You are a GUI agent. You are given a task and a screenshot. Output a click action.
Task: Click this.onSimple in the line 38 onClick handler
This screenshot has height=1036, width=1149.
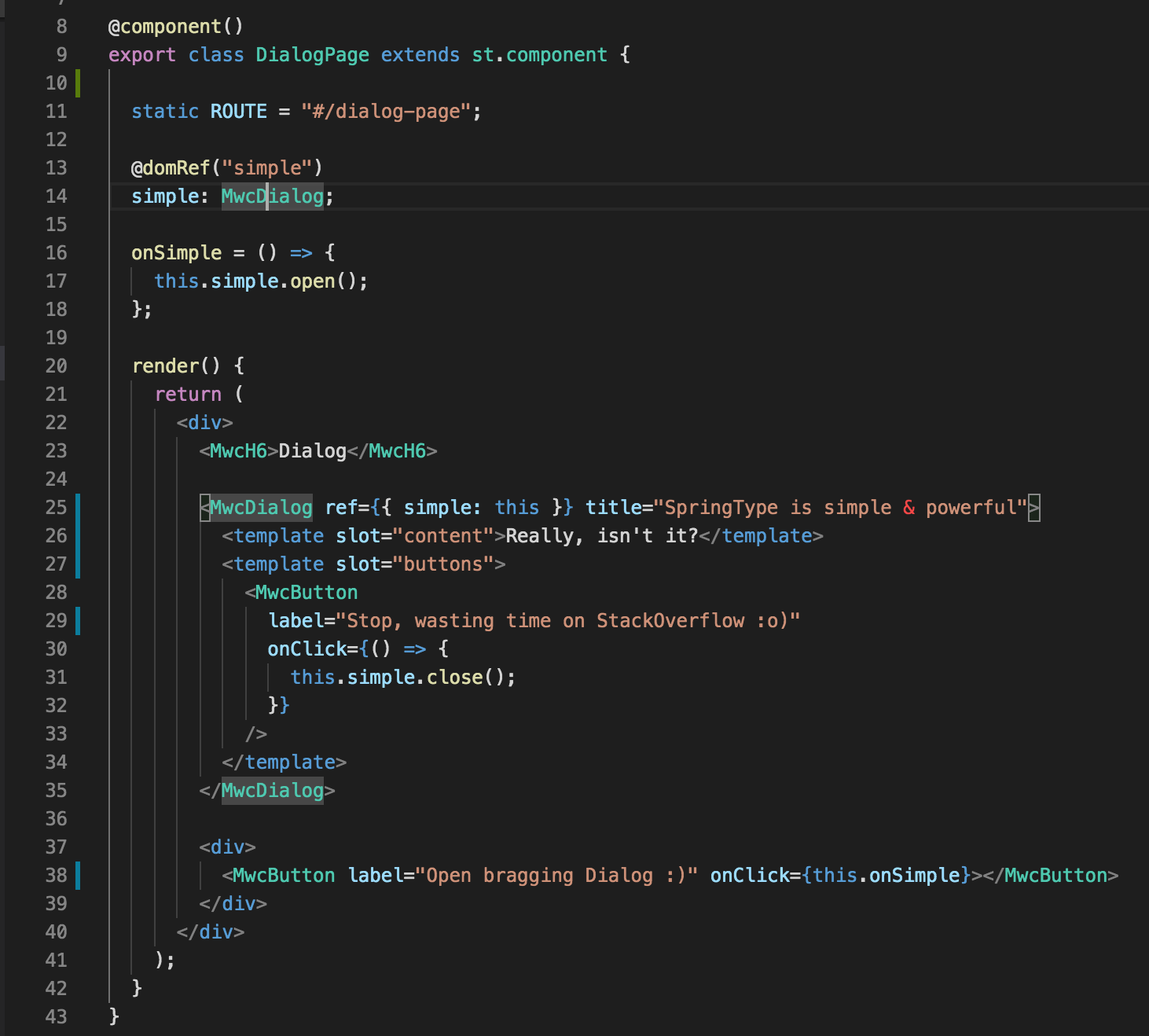click(x=887, y=876)
